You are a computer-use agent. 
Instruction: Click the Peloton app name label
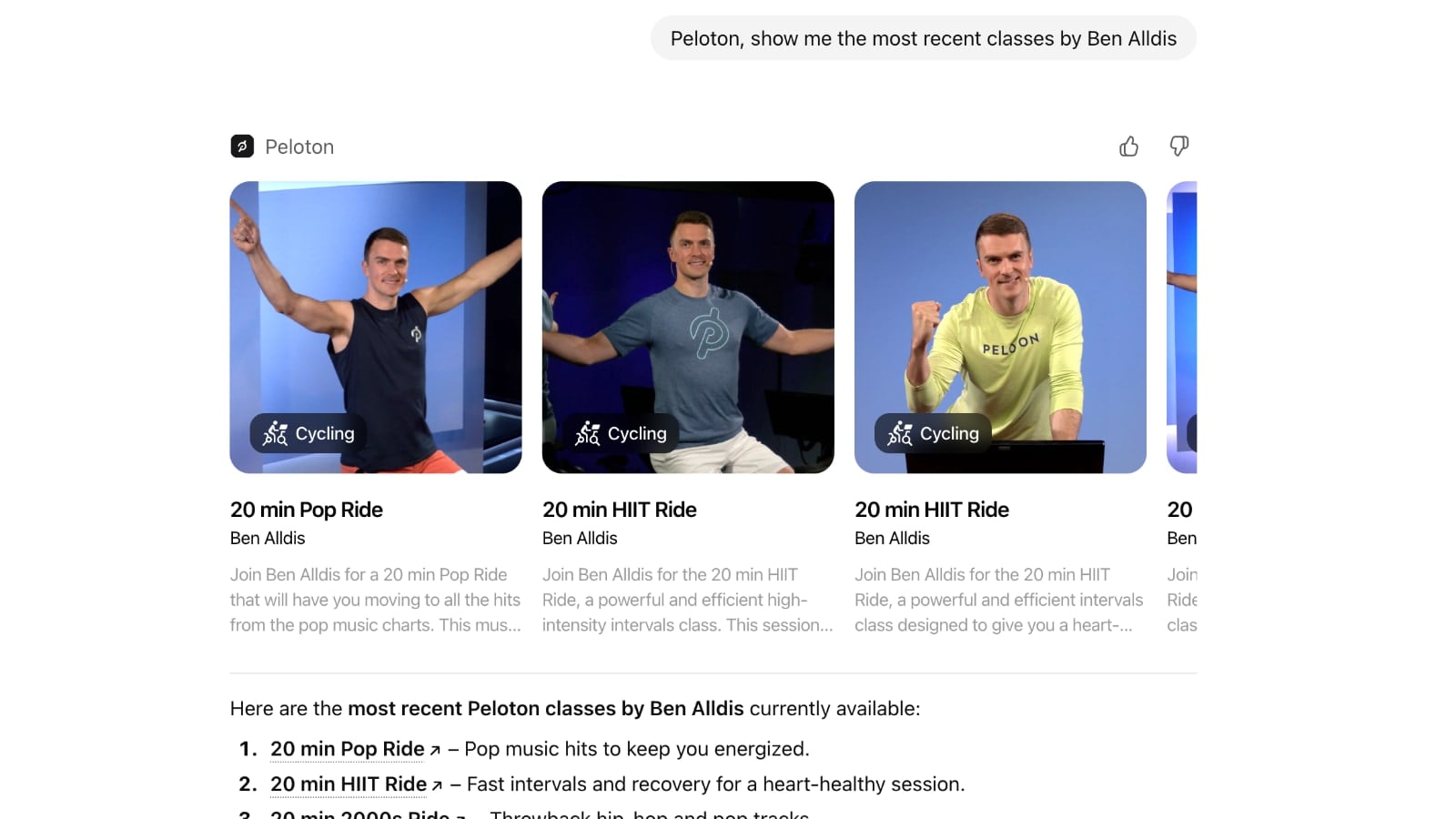299,147
